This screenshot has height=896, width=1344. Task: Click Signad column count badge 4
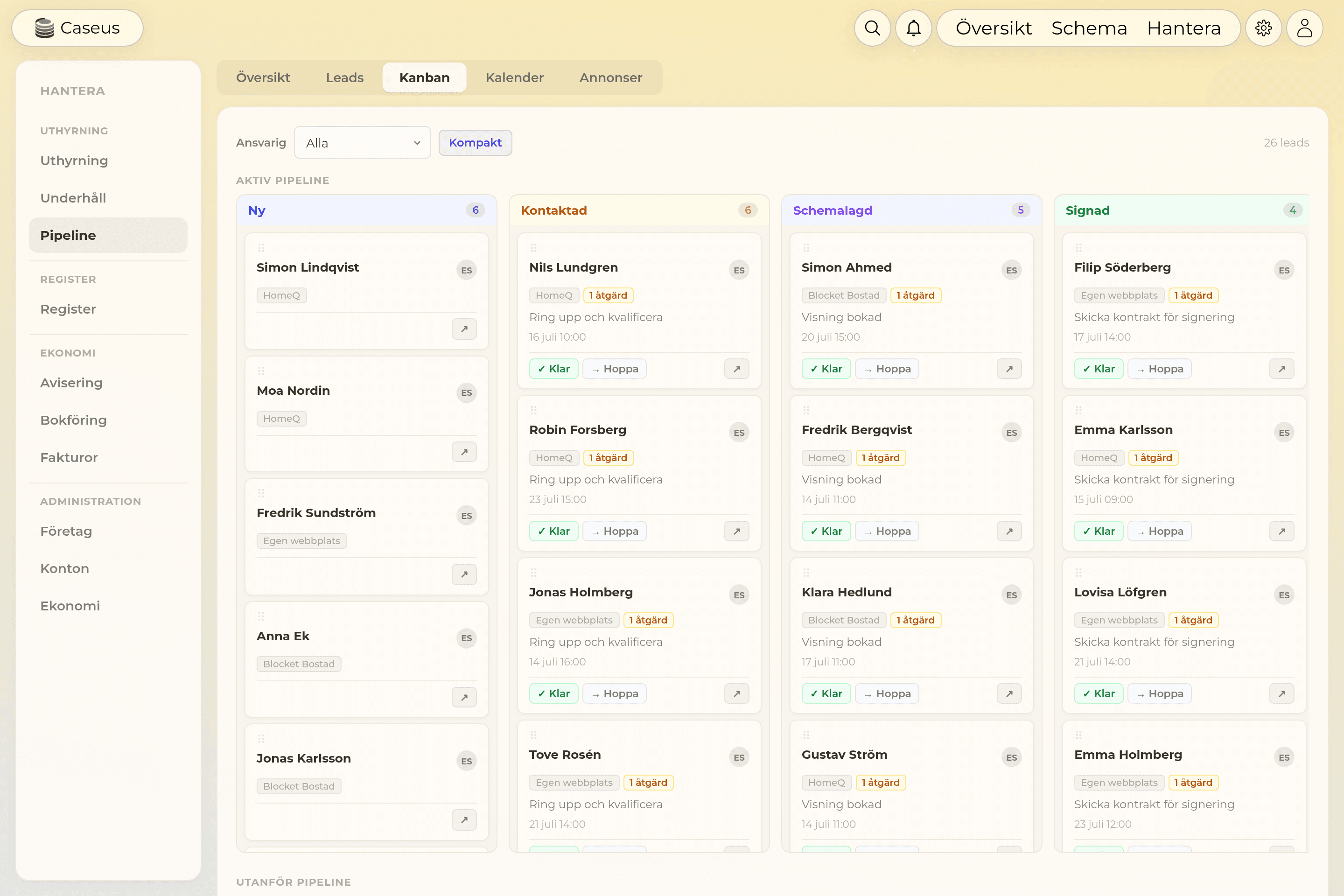(1293, 210)
